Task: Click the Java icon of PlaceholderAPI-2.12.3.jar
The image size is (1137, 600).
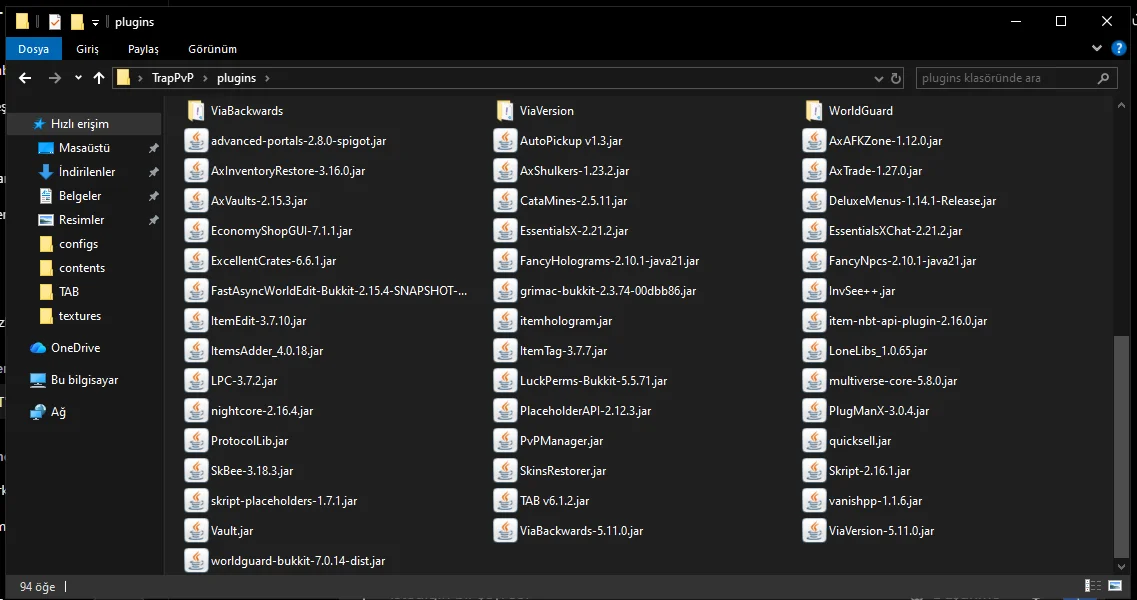Action: (x=505, y=411)
